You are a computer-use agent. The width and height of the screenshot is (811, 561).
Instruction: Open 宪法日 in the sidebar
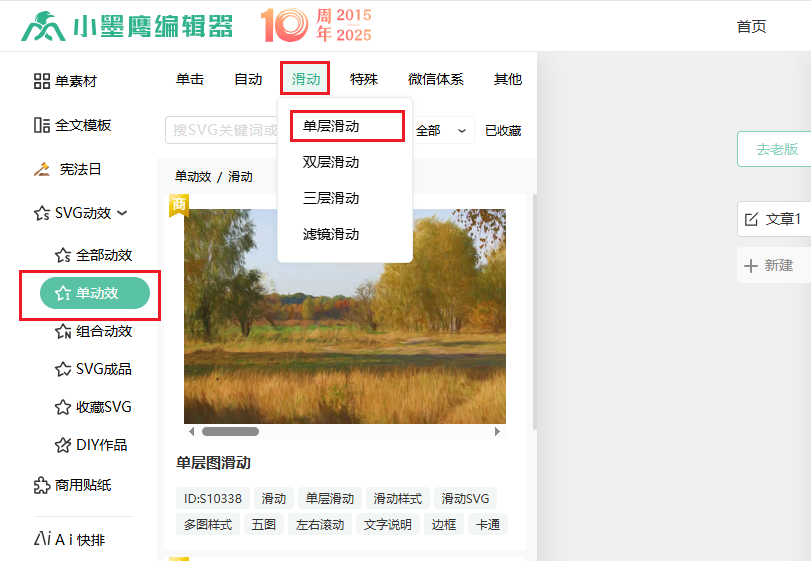point(67,169)
